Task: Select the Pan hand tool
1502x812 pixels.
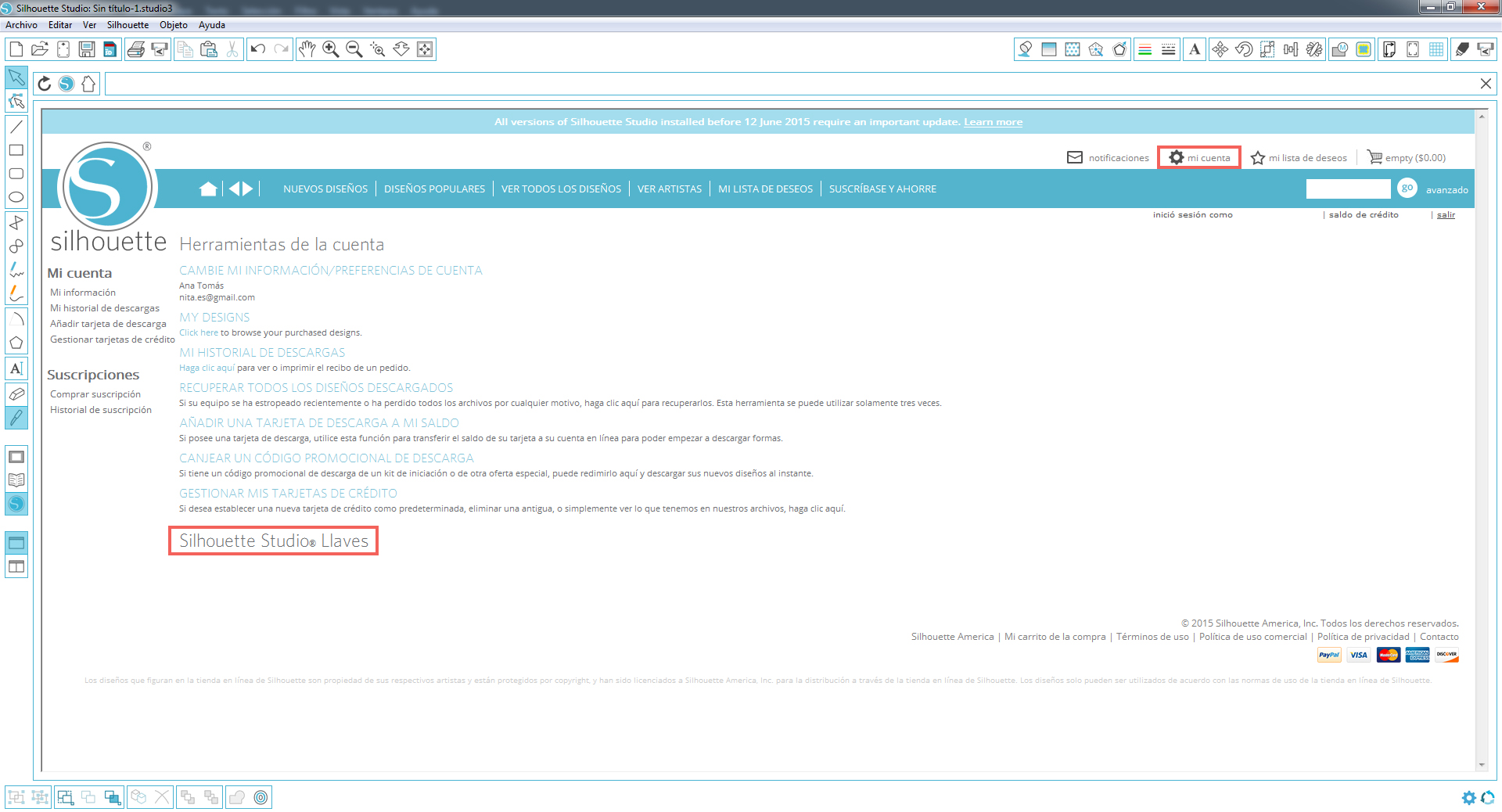Action: [x=307, y=49]
